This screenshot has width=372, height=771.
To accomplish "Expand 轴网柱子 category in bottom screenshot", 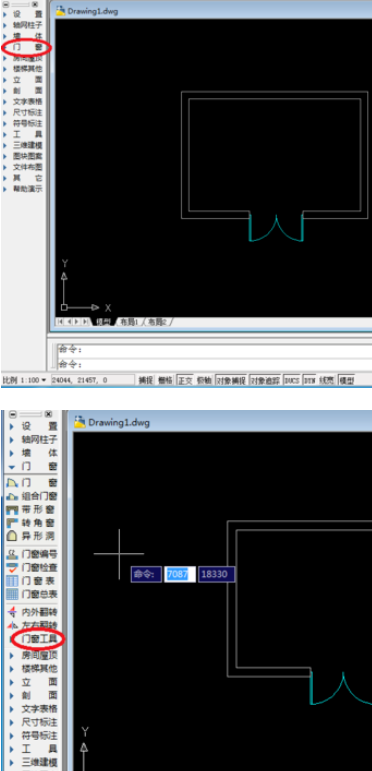I will 33,440.
